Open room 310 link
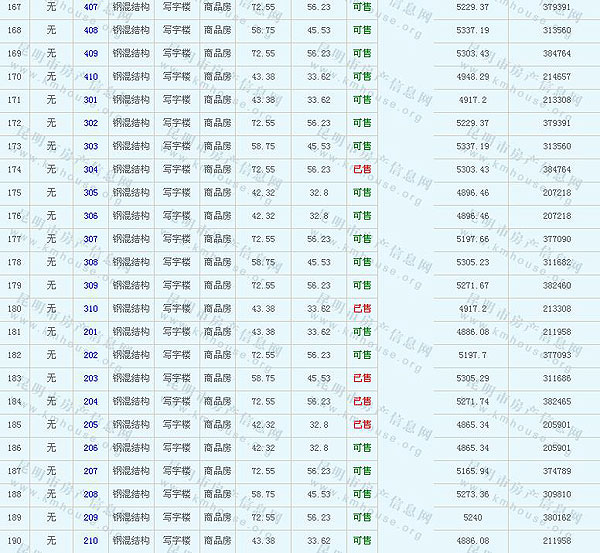Screen dimensions: 600x553 tap(91, 309)
